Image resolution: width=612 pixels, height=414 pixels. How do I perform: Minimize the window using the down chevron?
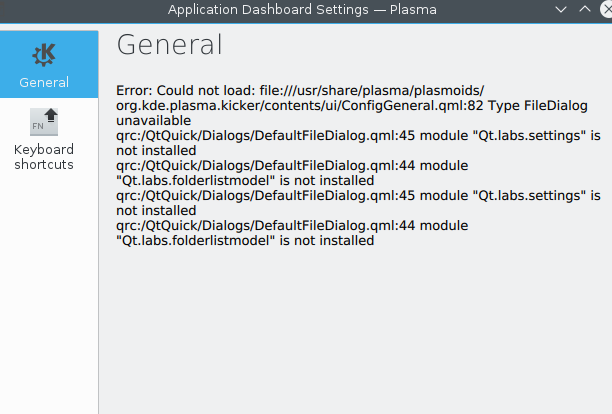point(561,10)
